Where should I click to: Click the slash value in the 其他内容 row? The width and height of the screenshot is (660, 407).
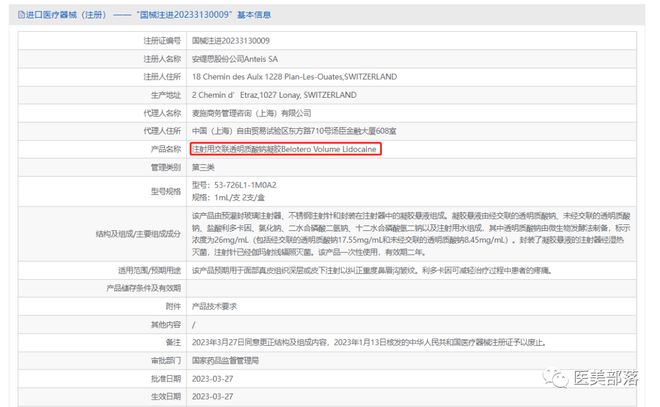pyautogui.click(x=194, y=325)
